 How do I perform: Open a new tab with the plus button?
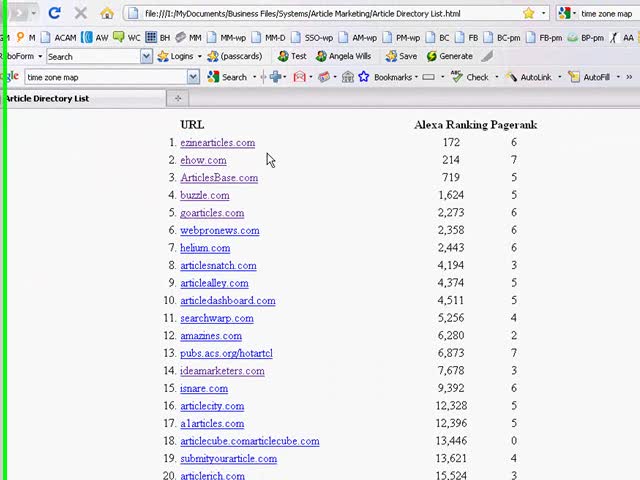[x=178, y=98]
